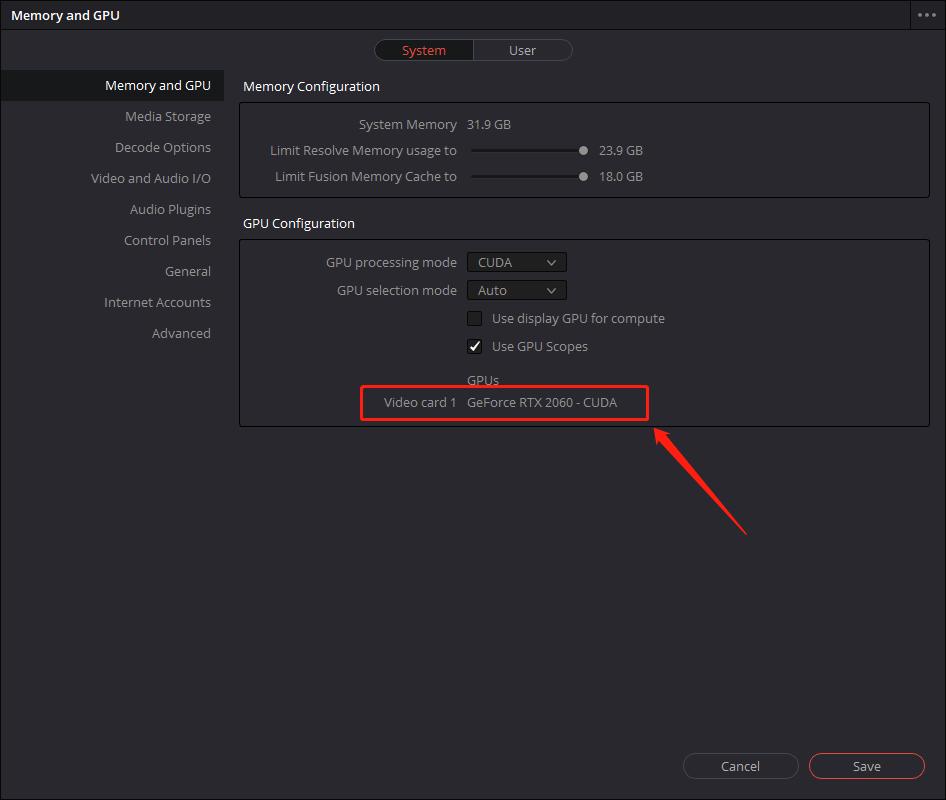Switch to the User tab
Image resolution: width=946 pixels, height=800 pixels.
[522, 50]
